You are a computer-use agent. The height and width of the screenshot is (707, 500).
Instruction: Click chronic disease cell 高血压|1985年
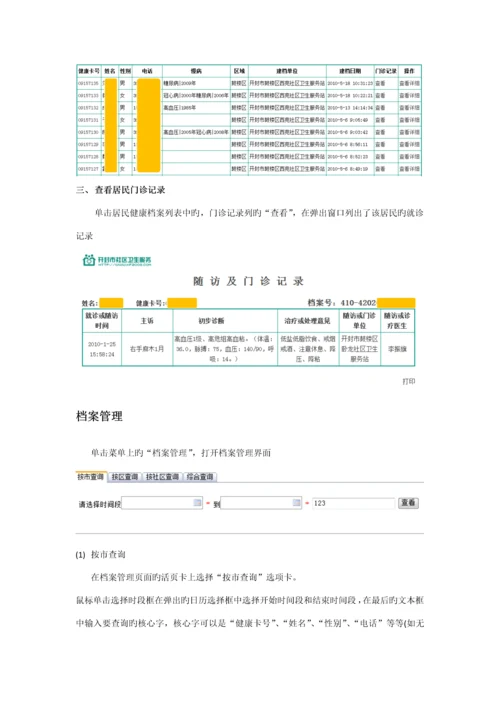point(179,108)
